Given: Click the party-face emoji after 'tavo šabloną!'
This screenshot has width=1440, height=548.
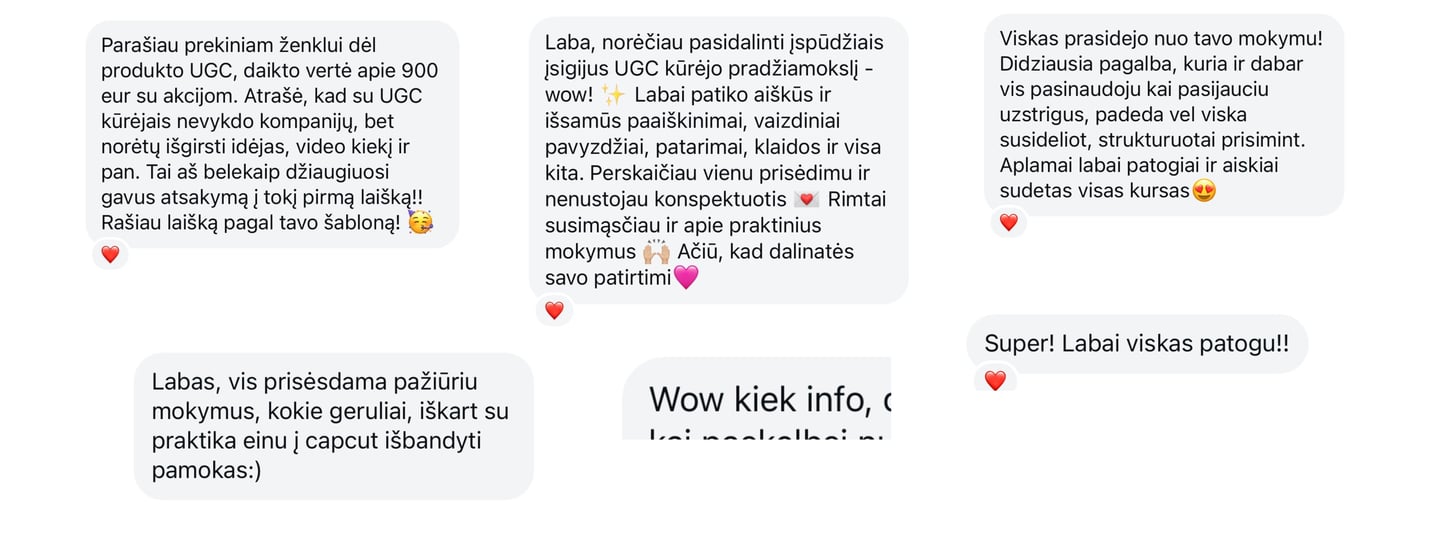Looking at the screenshot, I should tap(422, 223).
